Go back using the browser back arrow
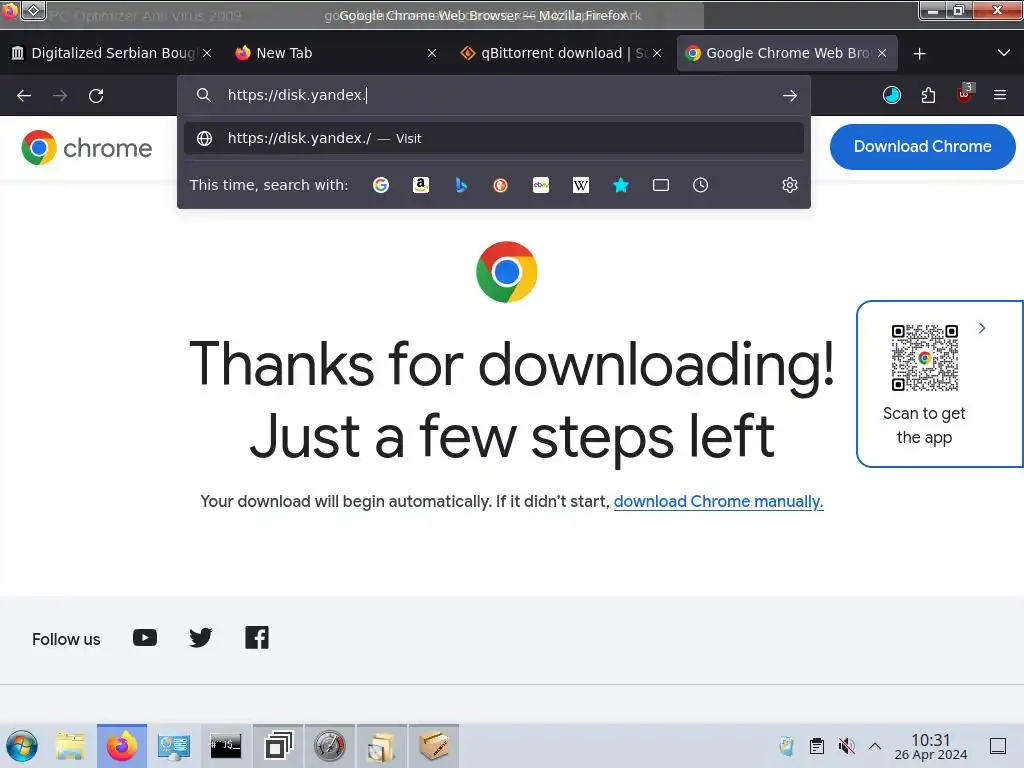 pos(24,96)
